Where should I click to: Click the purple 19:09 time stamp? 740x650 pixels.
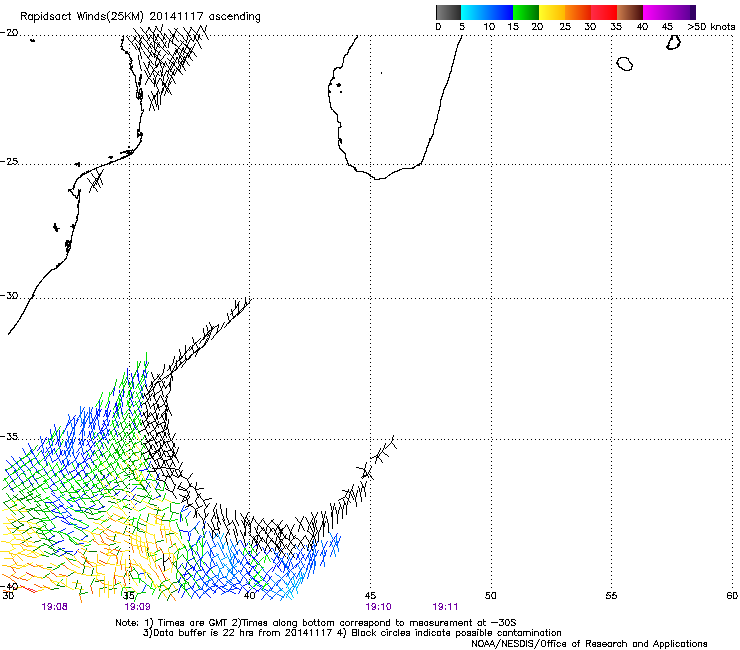click(137, 607)
